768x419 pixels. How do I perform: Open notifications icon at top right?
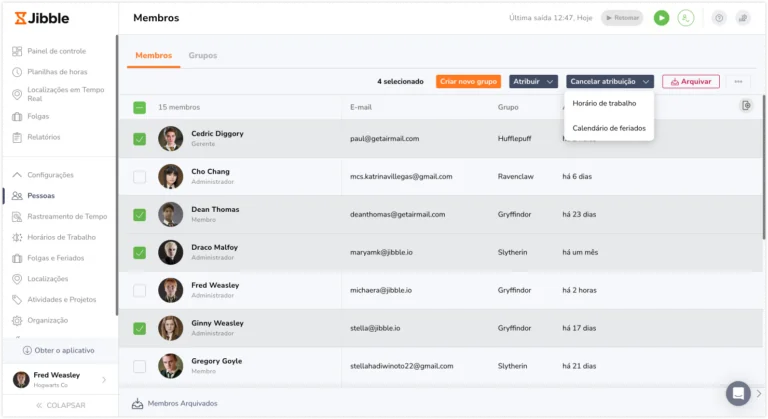coord(743,18)
